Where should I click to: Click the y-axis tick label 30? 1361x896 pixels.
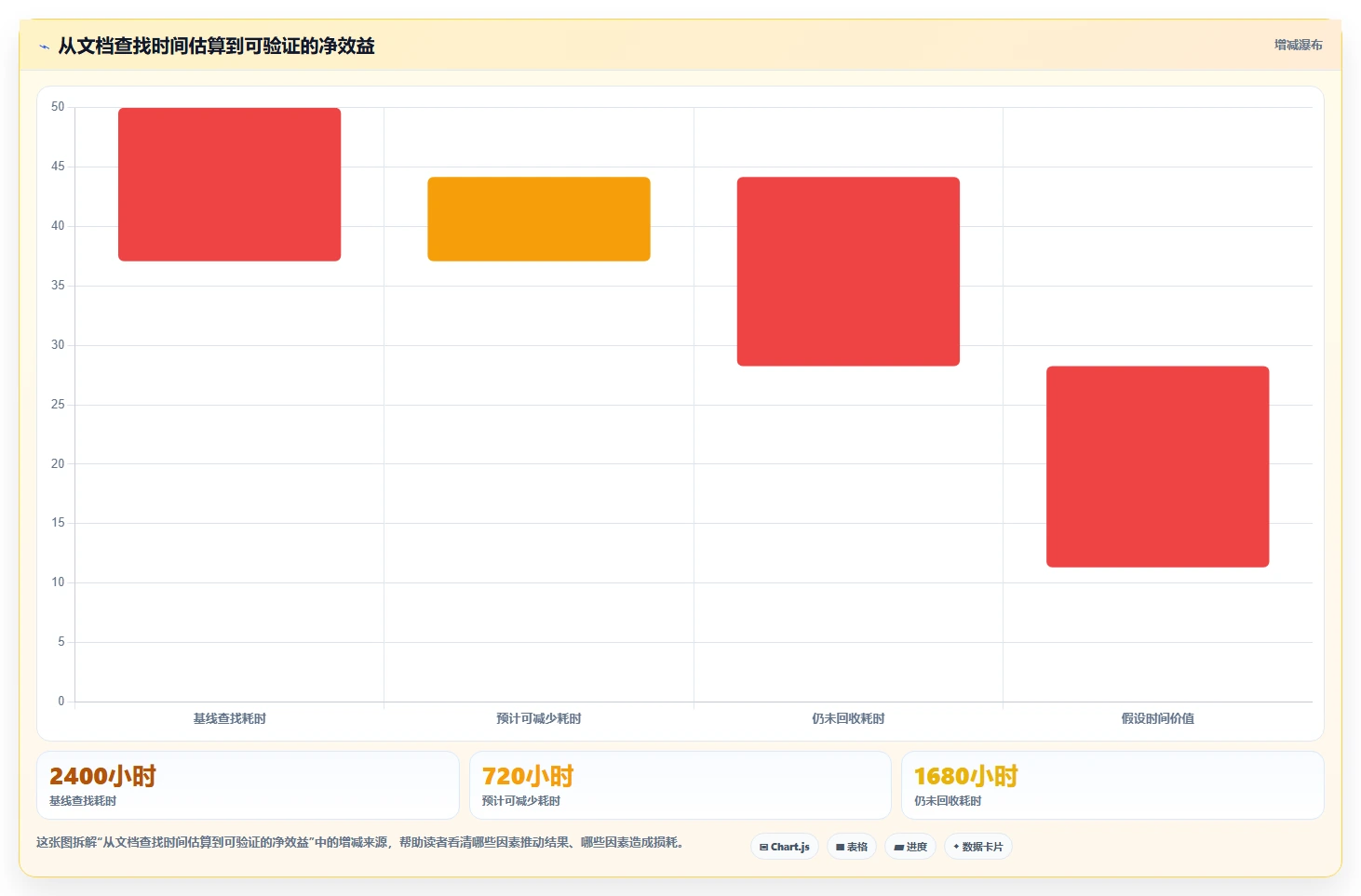58,345
